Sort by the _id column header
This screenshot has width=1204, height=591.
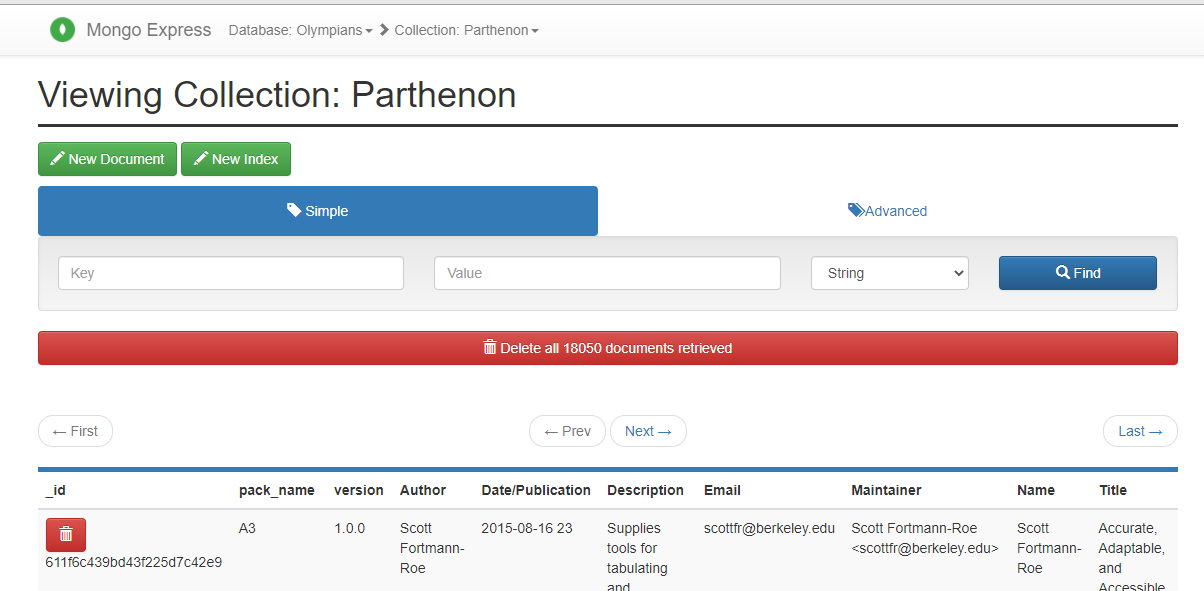tap(56, 490)
